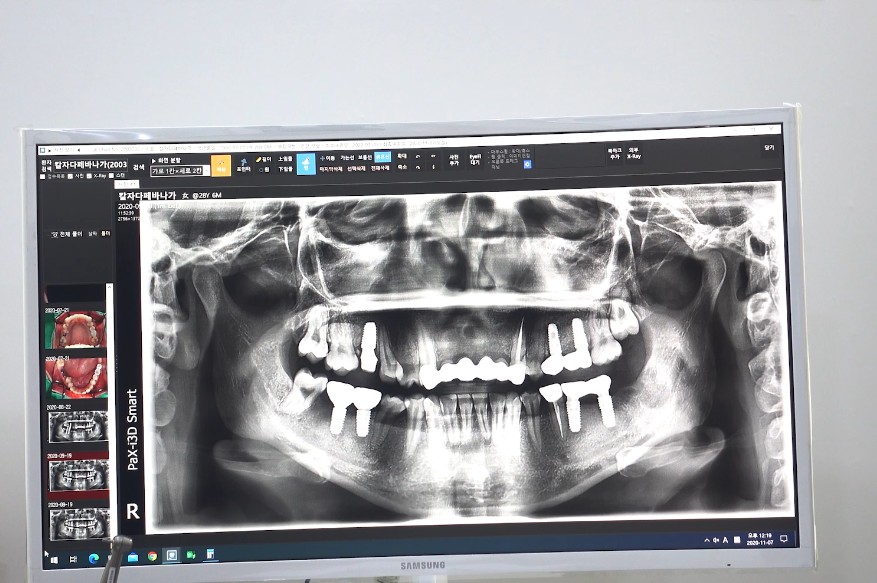Open the bottom panoramic X-ray thumbnail

(x=79, y=523)
